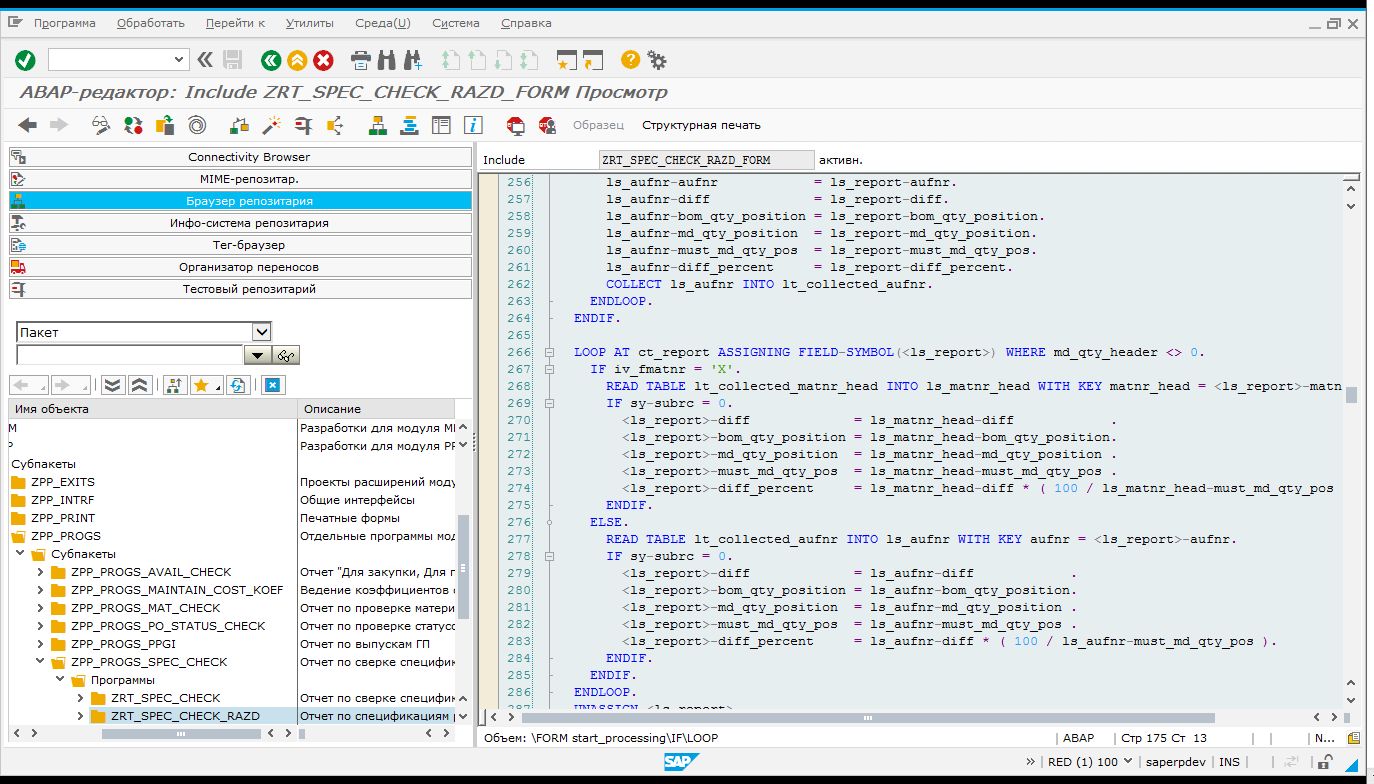Viewport: 1374px width, 784px height.
Task: Click the Create Shortcut window icon
Action: [593, 60]
